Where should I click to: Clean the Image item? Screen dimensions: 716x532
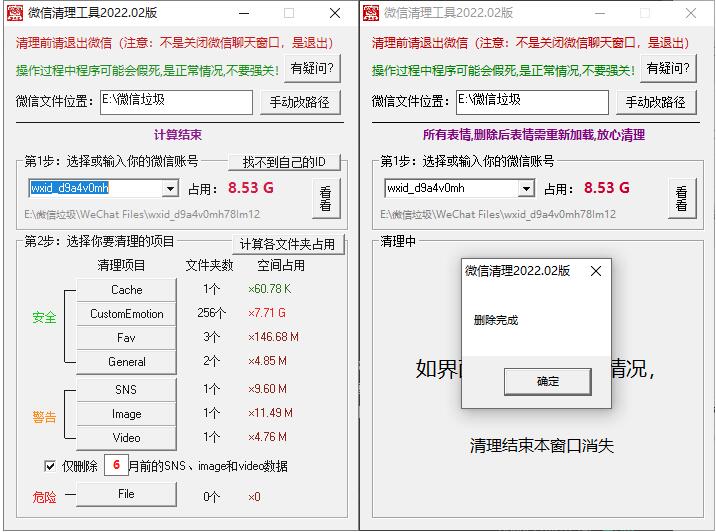tap(126, 414)
